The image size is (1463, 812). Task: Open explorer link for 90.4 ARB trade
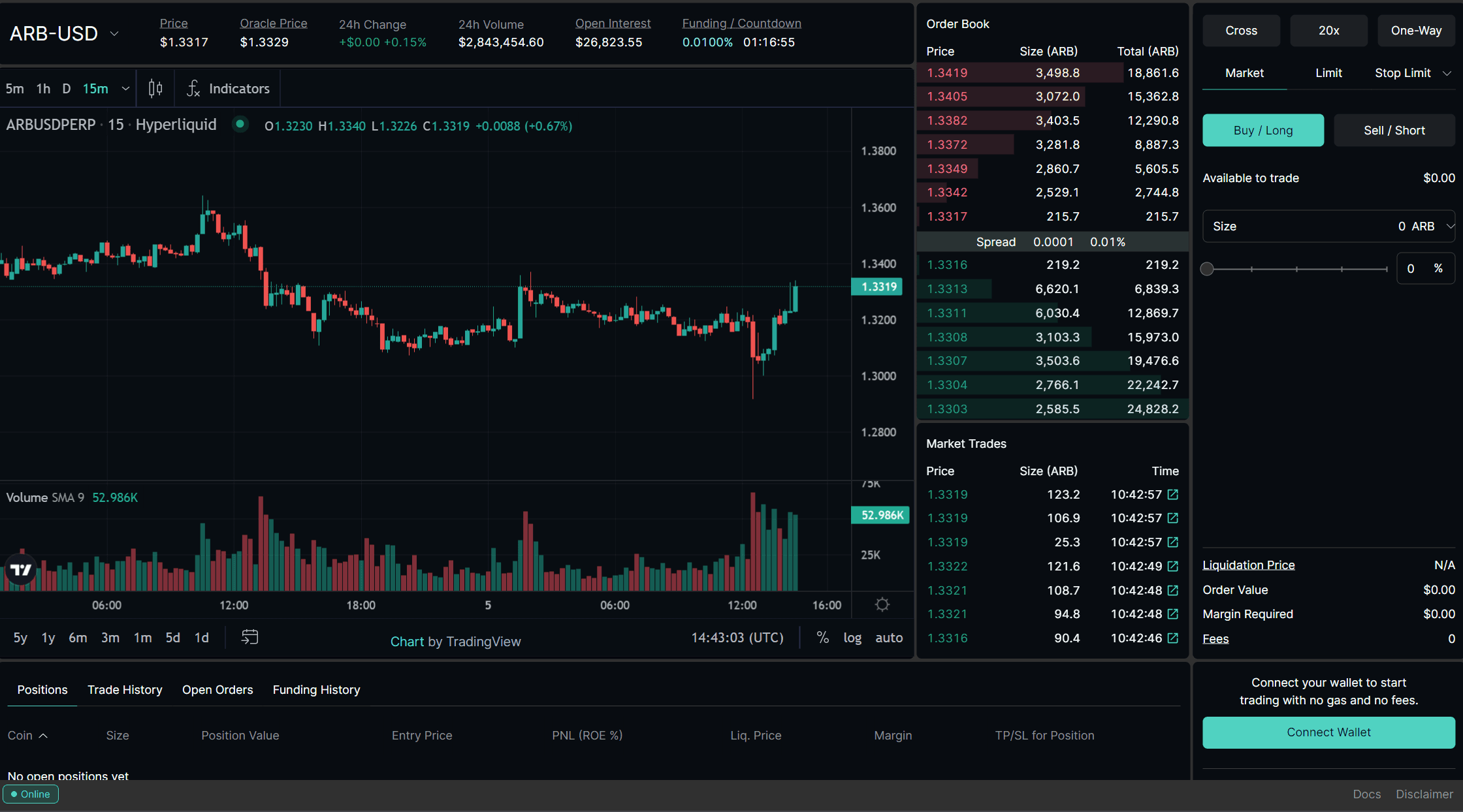click(x=1173, y=638)
